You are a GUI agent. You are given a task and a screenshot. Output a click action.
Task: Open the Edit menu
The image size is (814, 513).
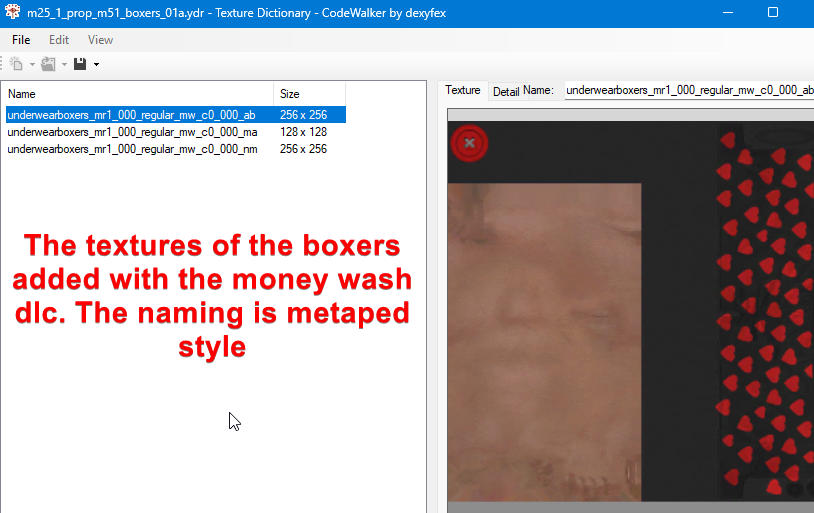point(59,40)
